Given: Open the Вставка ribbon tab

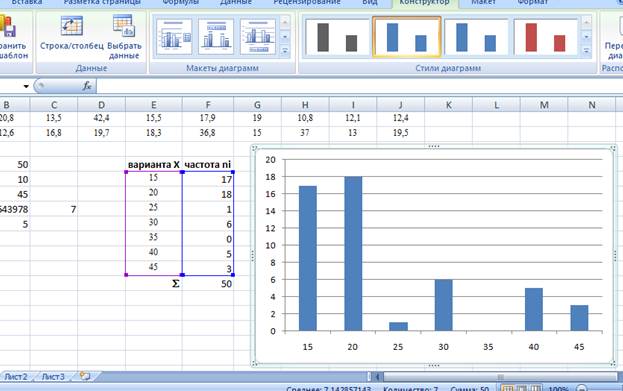Looking at the screenshot, I should pyautogui.click(x=27, y=2).
